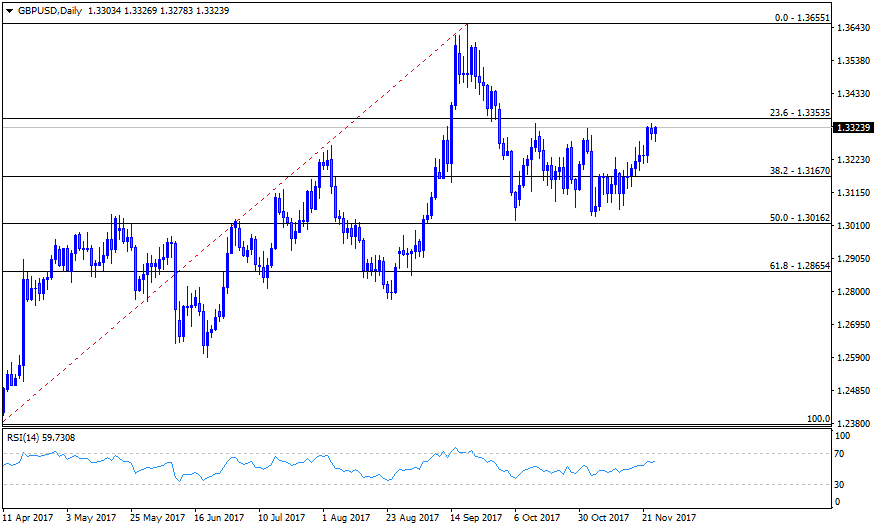Click the RSI 70 level axis label

pyautogui.click(x=841, y=453)
